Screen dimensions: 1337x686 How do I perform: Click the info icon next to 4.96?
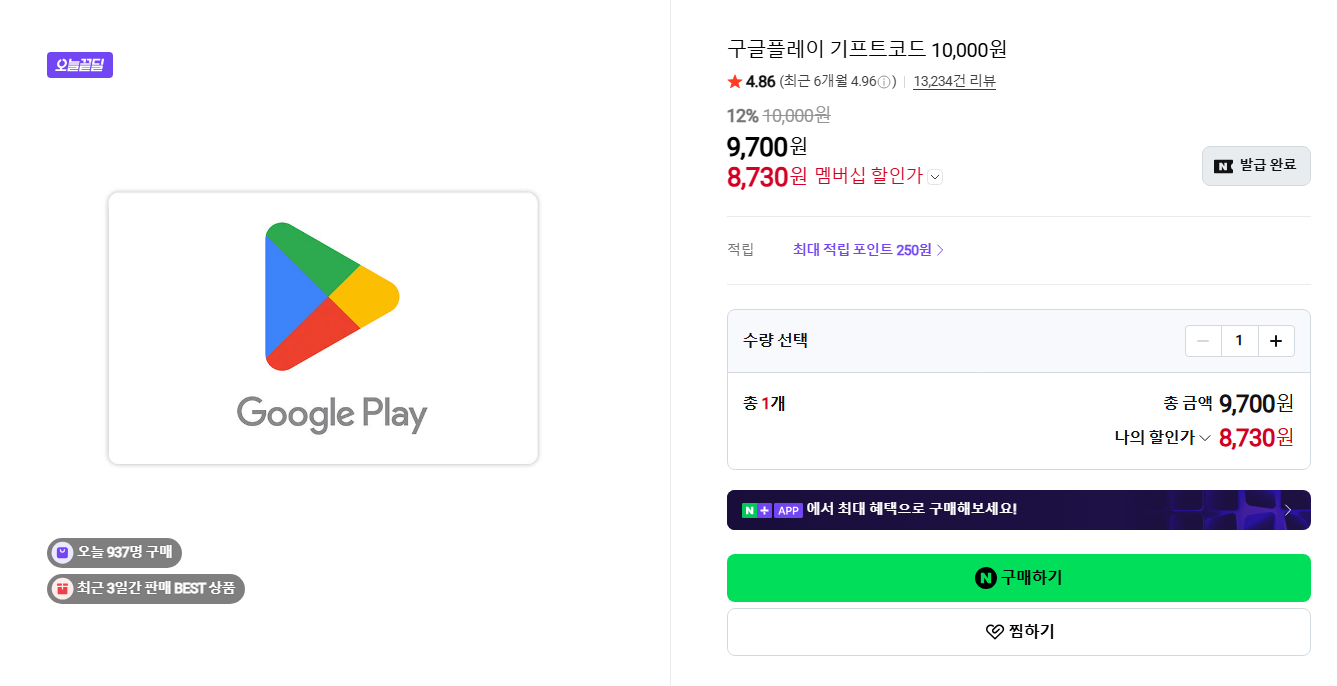point(884,81)
